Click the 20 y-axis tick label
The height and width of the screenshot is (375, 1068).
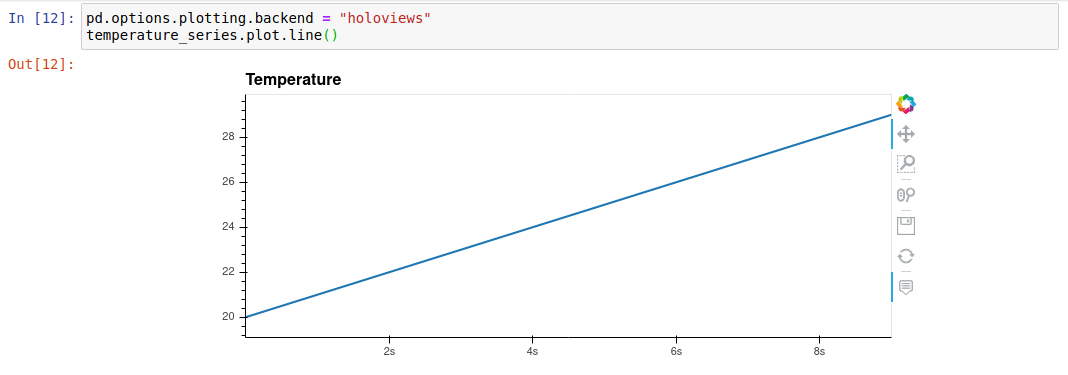[227, 316]
